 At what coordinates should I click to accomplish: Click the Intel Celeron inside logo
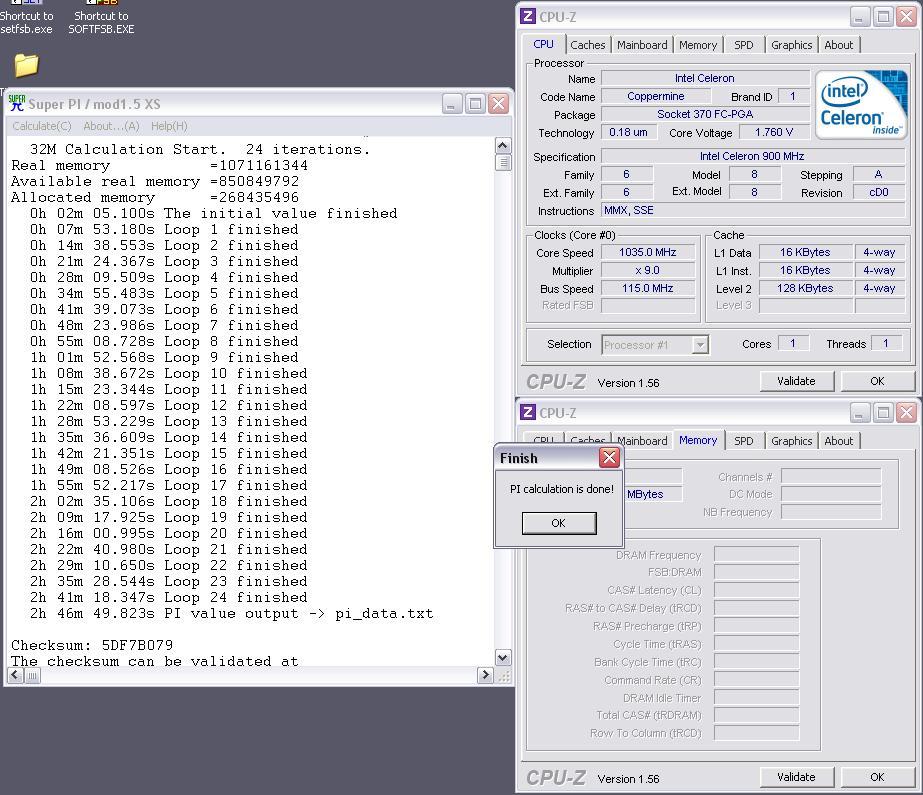[x=861, y=104]
